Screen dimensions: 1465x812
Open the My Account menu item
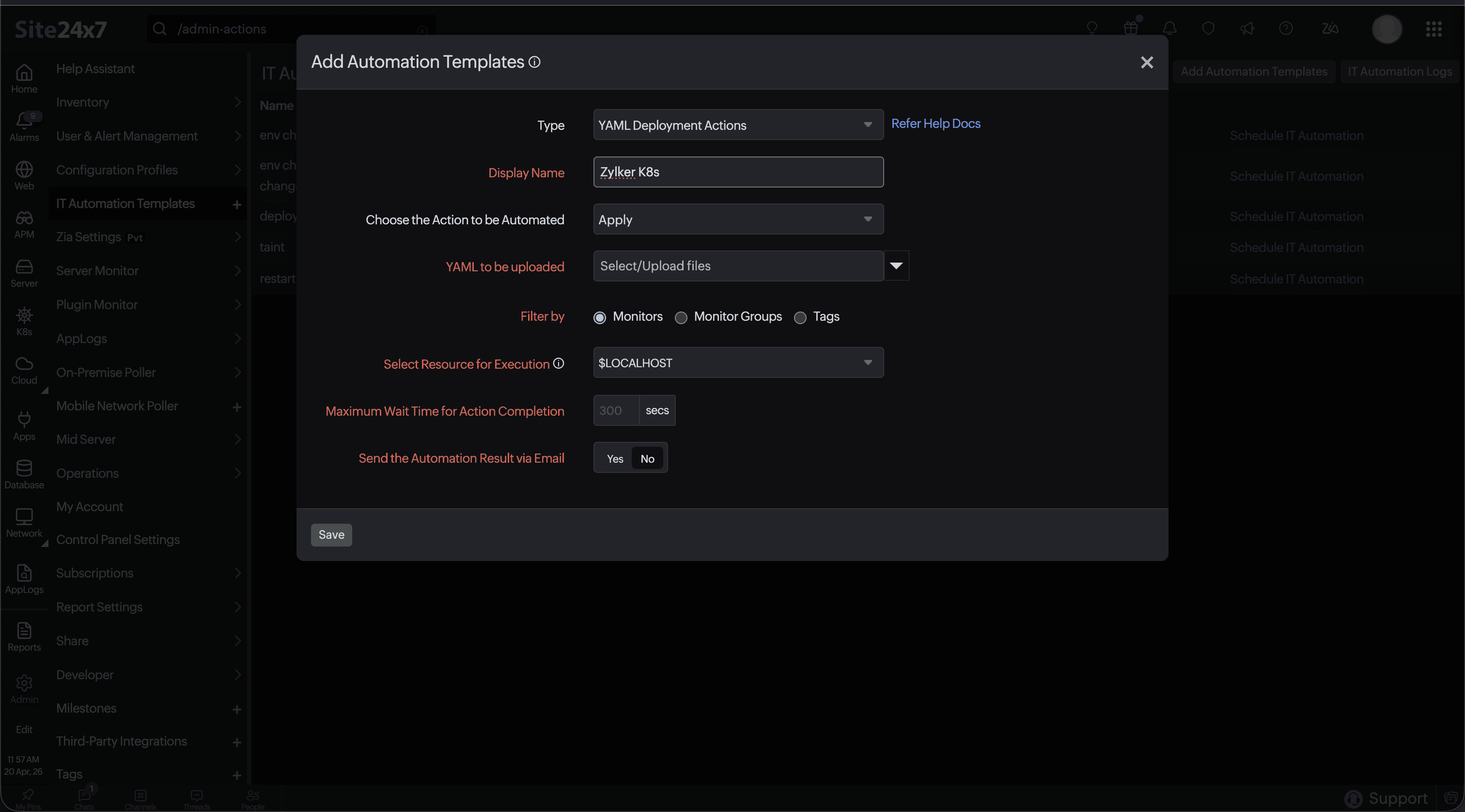click(90, 507)
